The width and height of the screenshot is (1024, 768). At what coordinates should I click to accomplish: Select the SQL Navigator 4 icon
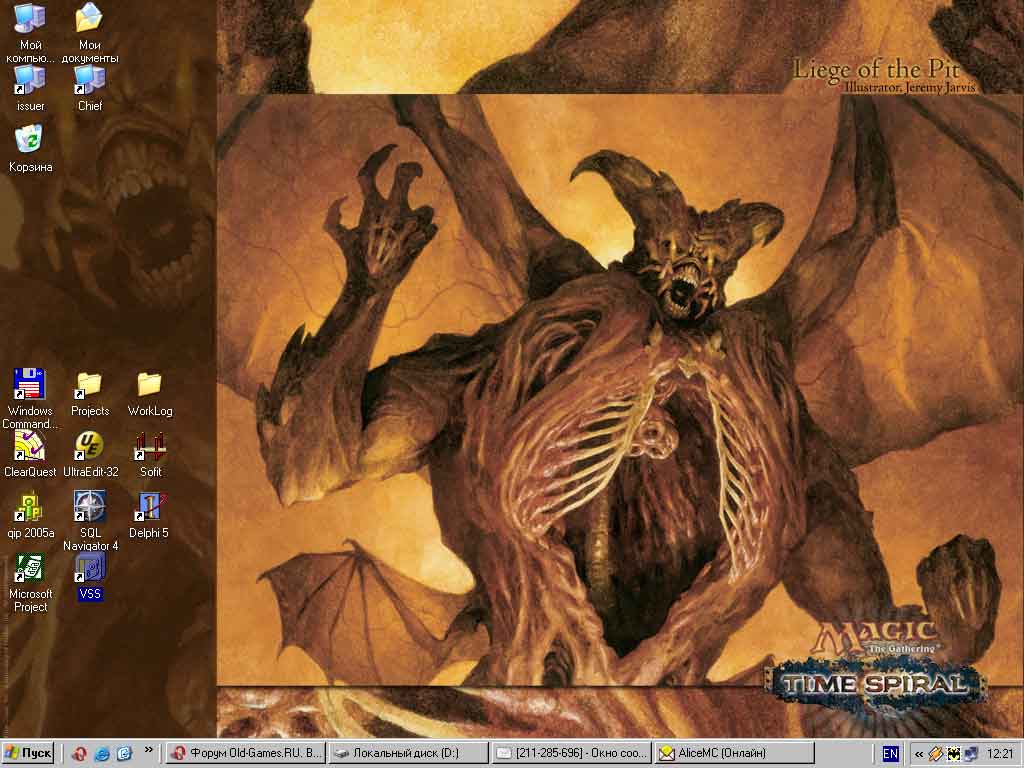89,507
